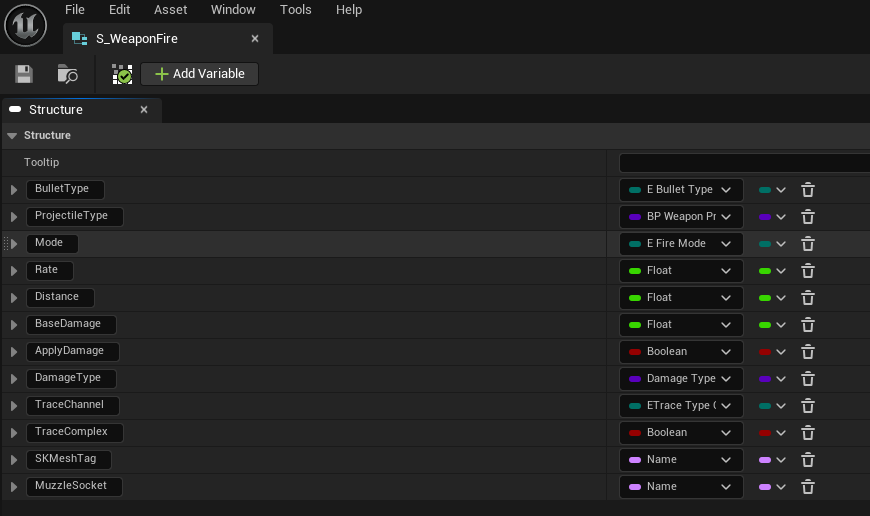This screenshot has height=516, width=870.
Task: Remove the Rate variable using trash icon
Action: click(808, 271)
